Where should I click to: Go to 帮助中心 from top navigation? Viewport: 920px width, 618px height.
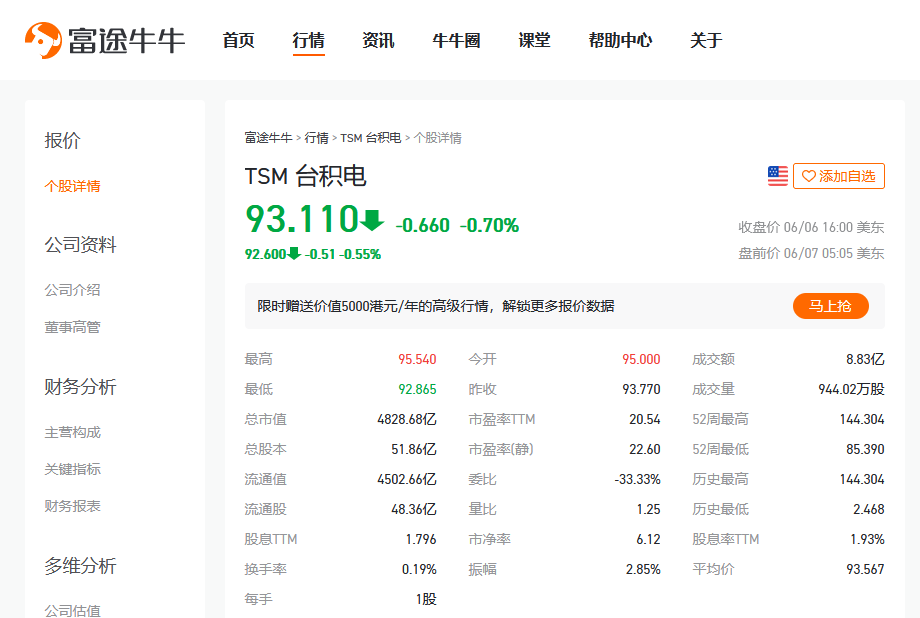619,40
